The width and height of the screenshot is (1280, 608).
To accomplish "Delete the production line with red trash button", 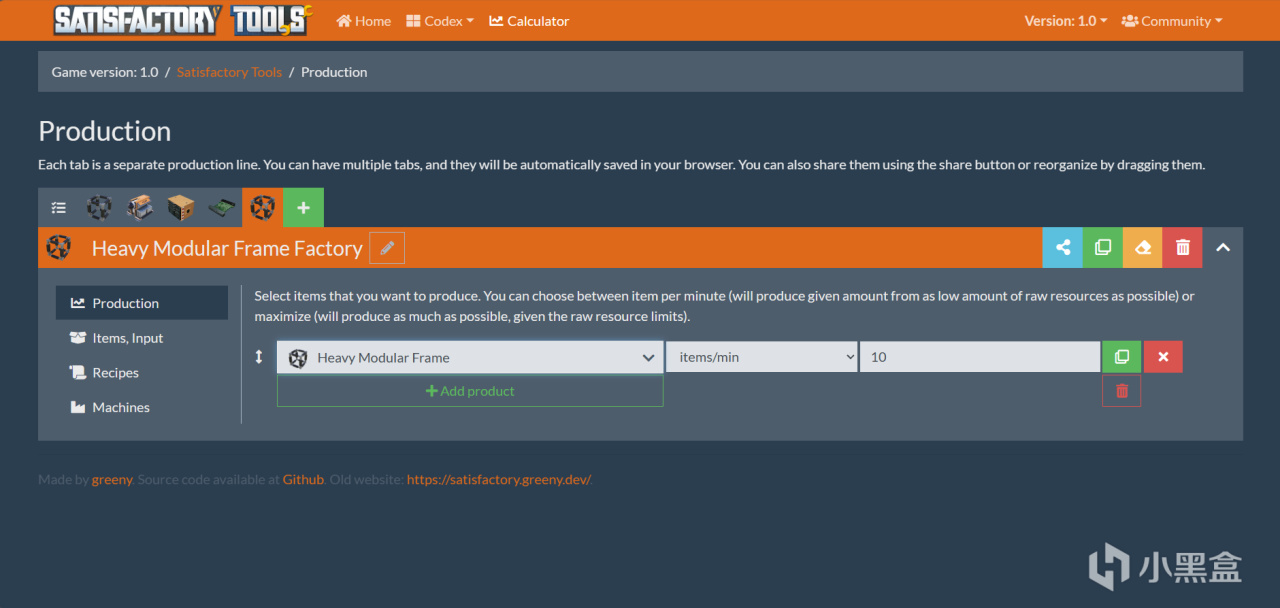I will [x=1183, y=247].
